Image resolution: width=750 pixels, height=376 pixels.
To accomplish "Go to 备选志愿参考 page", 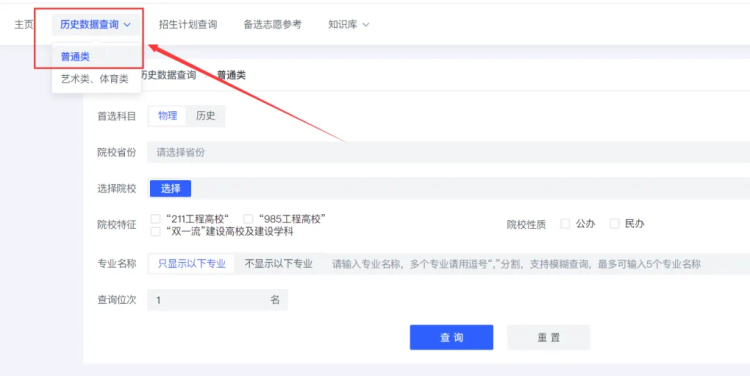I will pos(273,24).
